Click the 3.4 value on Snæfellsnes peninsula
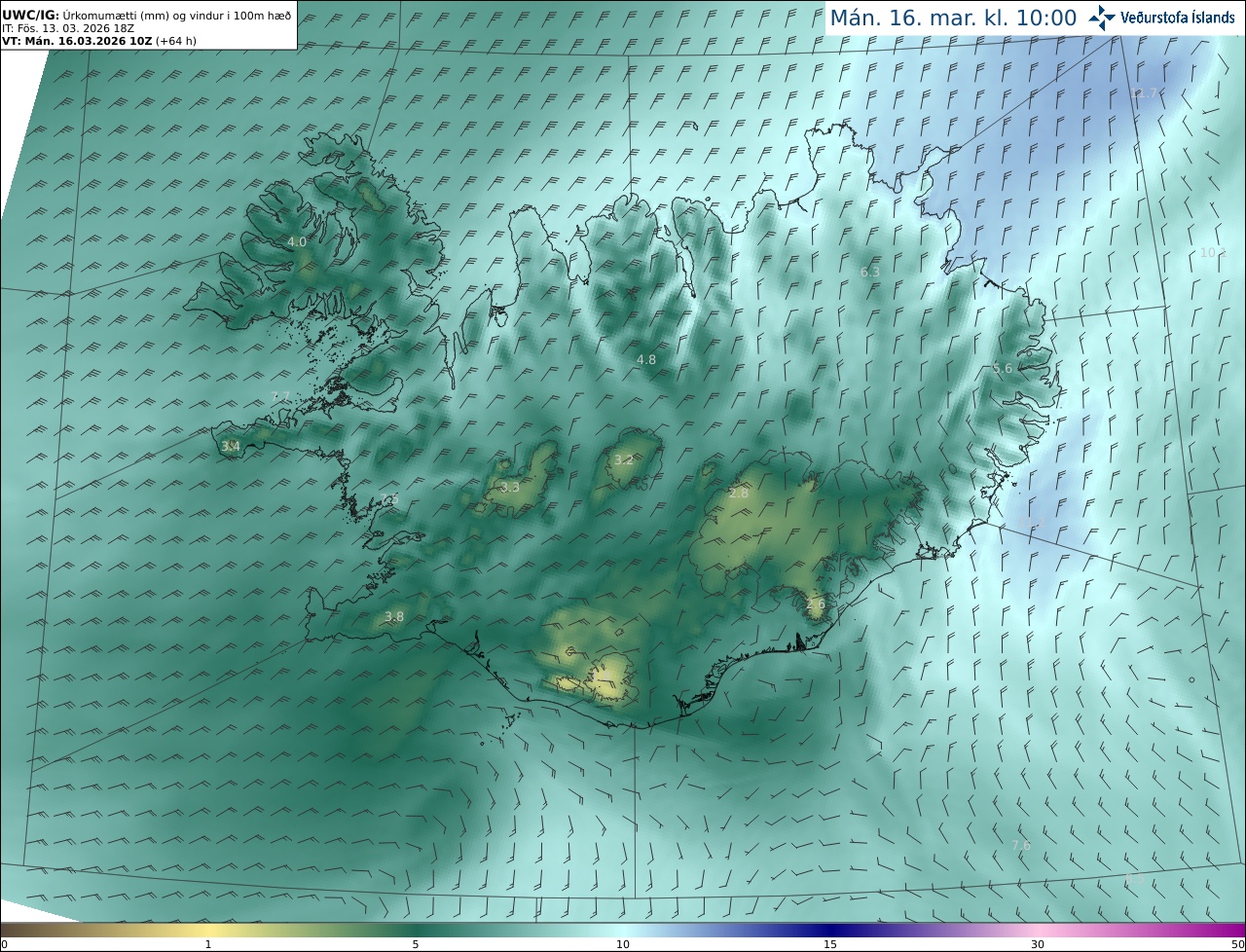Viewport: 1246px width, 952px height. click(231, 446)
